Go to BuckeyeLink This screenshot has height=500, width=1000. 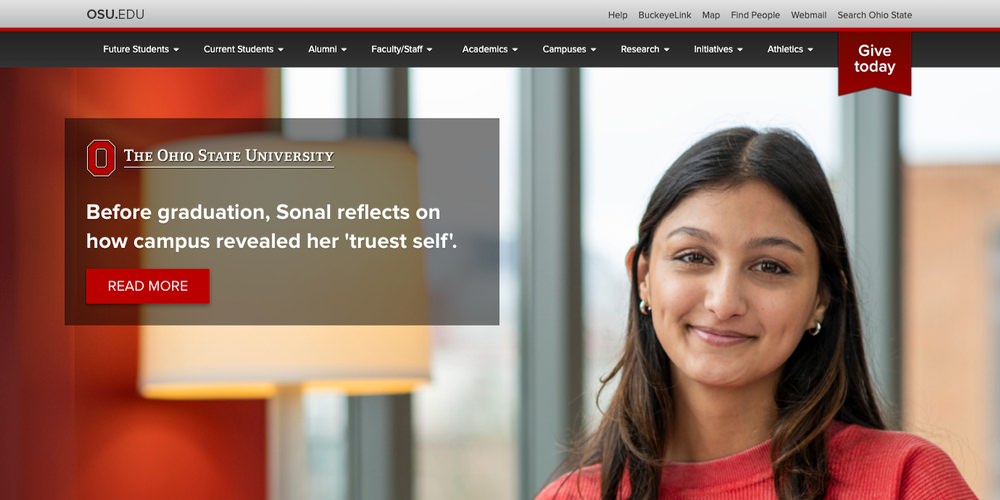pyautogui.click(x=665, y=15)
